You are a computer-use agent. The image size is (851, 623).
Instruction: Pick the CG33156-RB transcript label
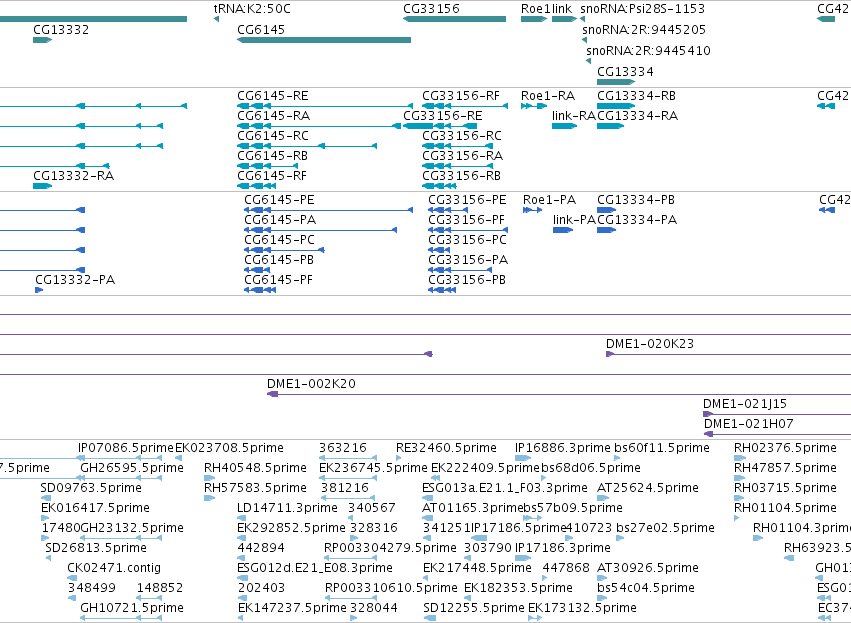point(461,176)
